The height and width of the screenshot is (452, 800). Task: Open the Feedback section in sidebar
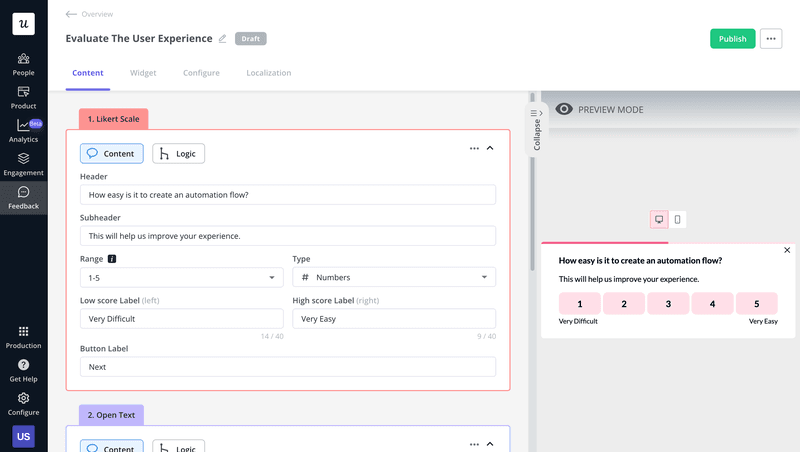23,198
